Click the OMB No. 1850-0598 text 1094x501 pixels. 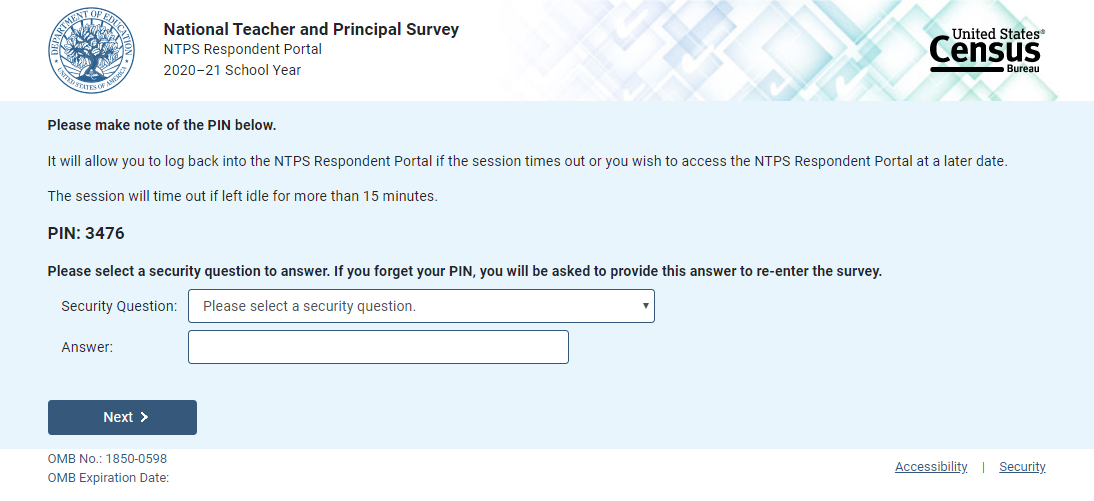(x=107, y=459)
